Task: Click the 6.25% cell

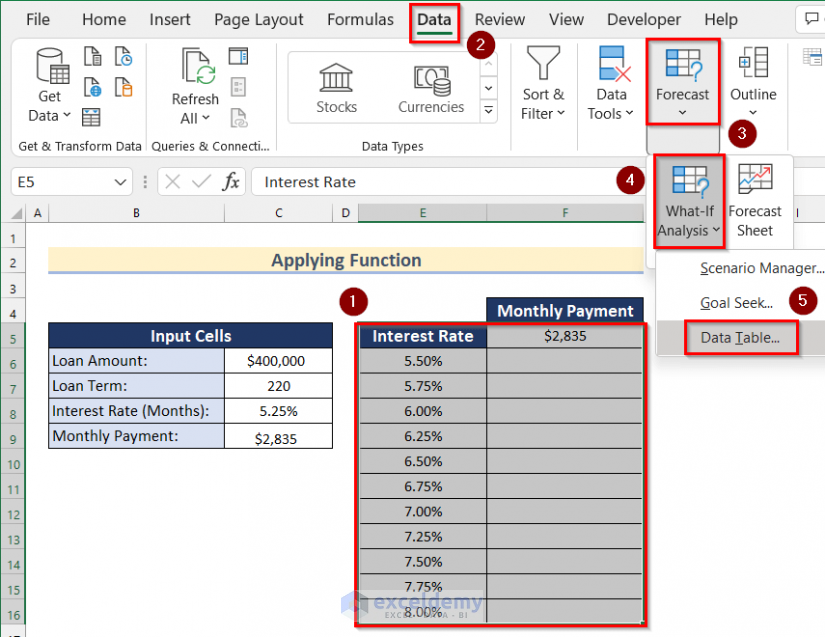Action: point(422,437)
